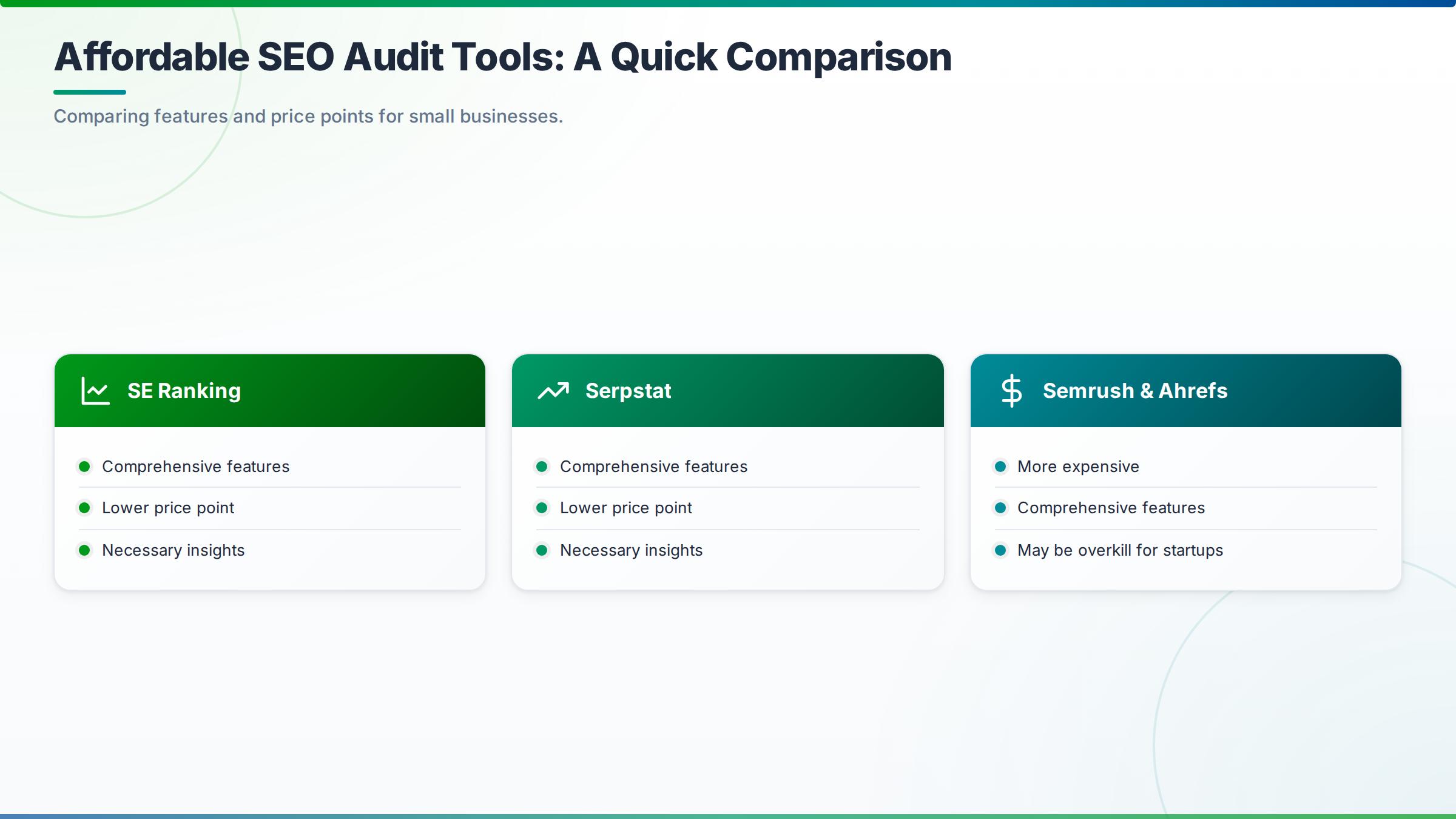Click Comprehensive features under Semrush & Ahrefs

1111,508
